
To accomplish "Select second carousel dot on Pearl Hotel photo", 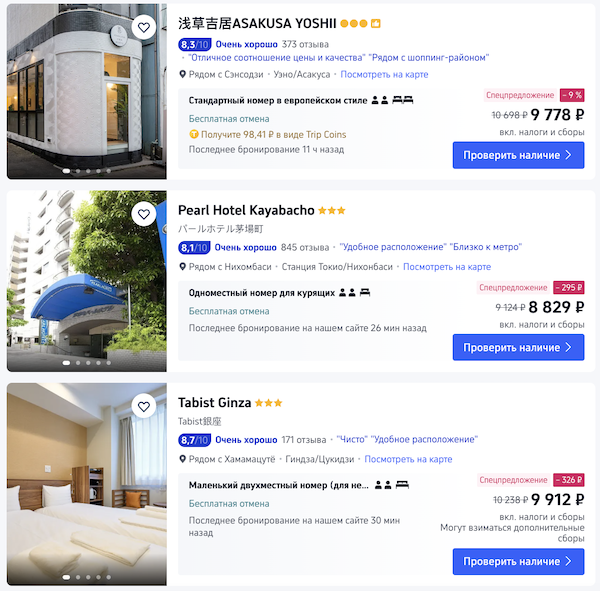I will [78, 362].
